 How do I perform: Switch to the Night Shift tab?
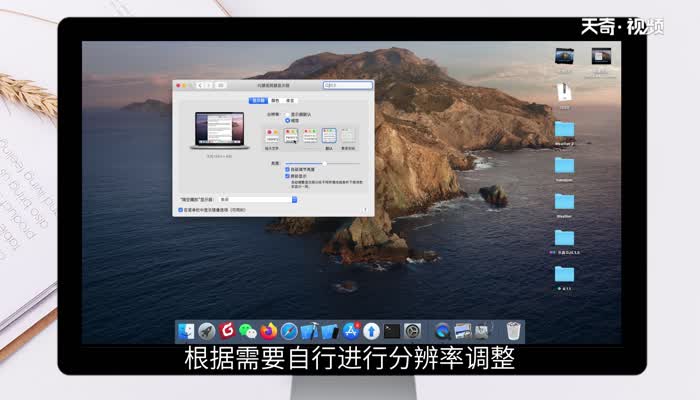[x=290, y=101]
